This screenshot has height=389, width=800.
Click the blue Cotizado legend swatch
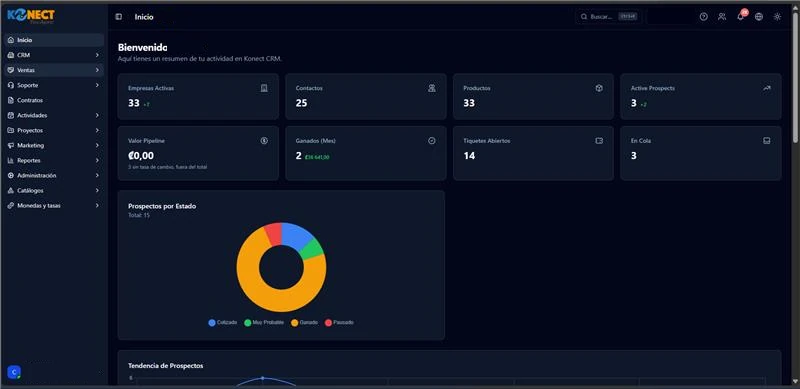tap(212, 323)
